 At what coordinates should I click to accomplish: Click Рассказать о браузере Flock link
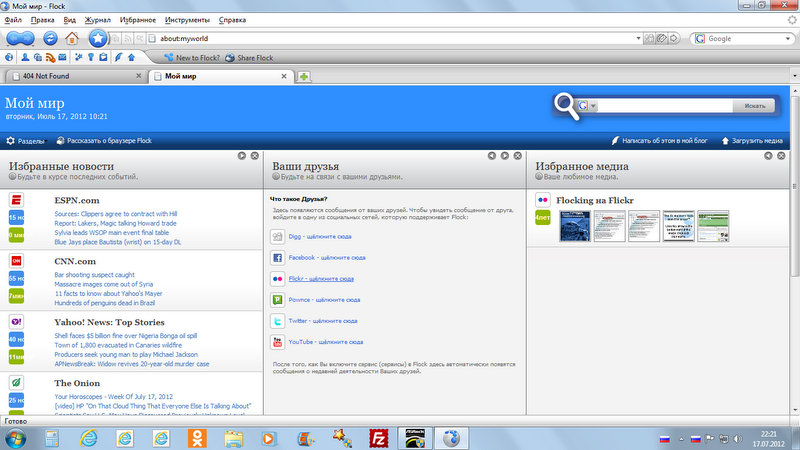coord(104,141)
